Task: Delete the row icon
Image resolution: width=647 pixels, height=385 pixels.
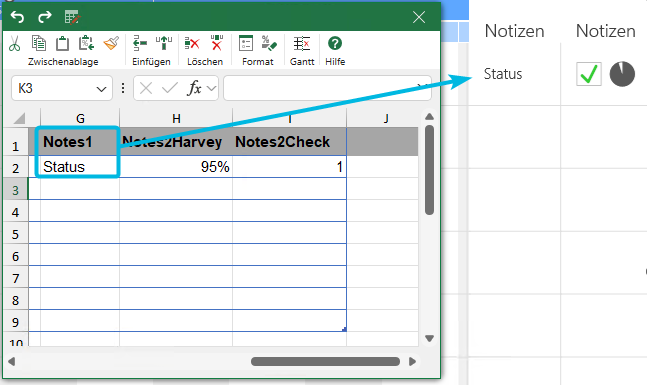Action: click(192, 43)
